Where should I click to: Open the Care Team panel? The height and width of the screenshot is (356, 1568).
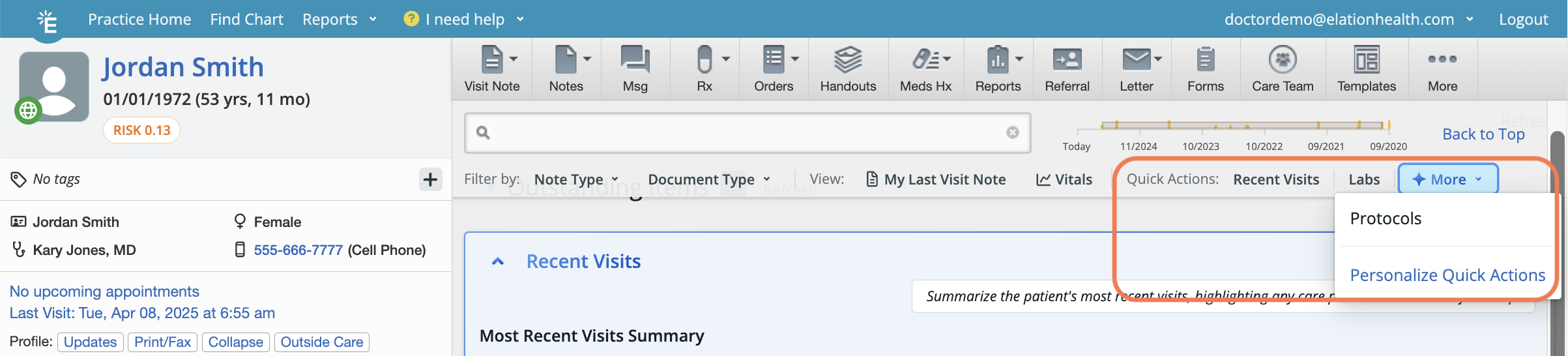1283,68
